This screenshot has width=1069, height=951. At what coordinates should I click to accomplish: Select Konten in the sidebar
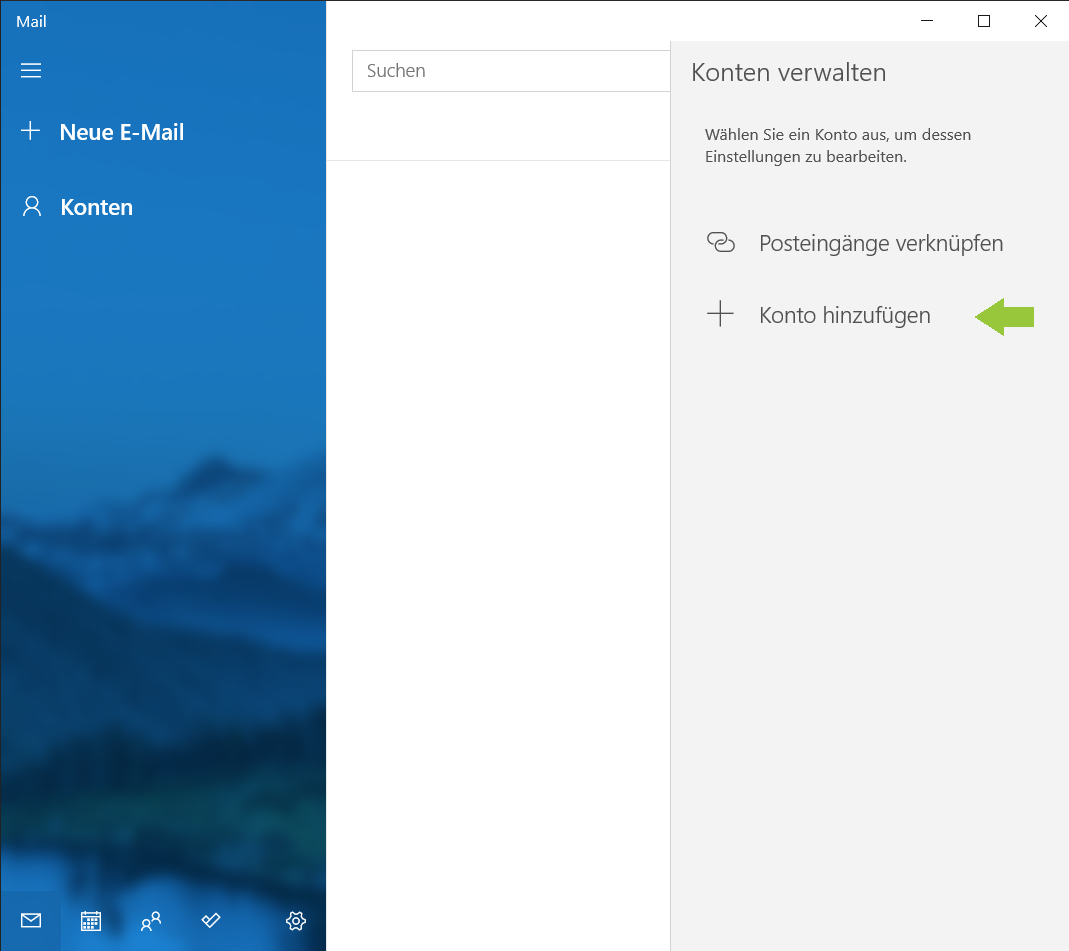pos(97,207)
